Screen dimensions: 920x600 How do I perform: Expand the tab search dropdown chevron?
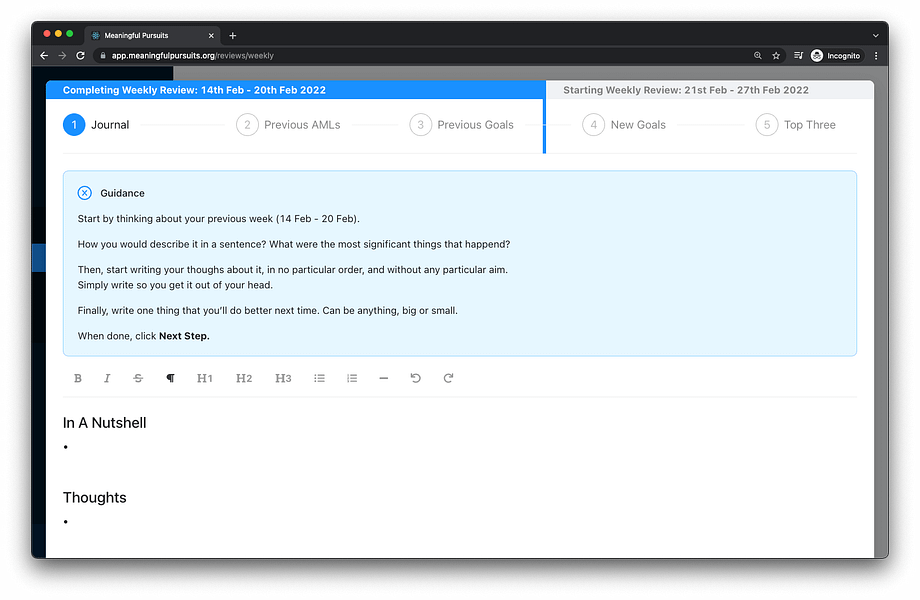[875, 36]
